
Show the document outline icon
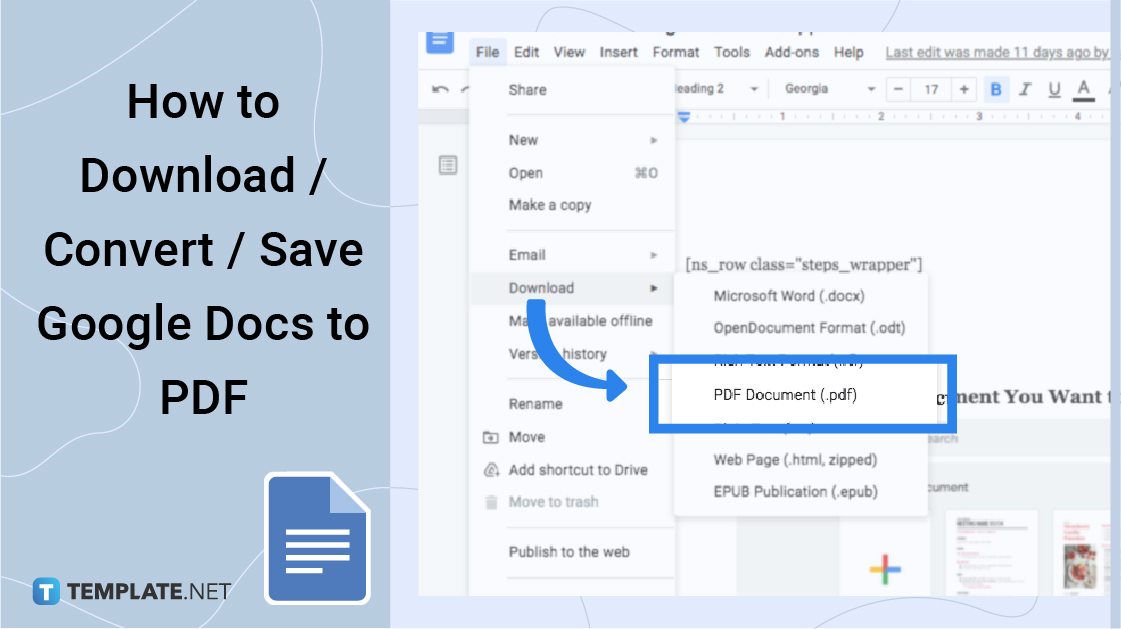point(447,165)
